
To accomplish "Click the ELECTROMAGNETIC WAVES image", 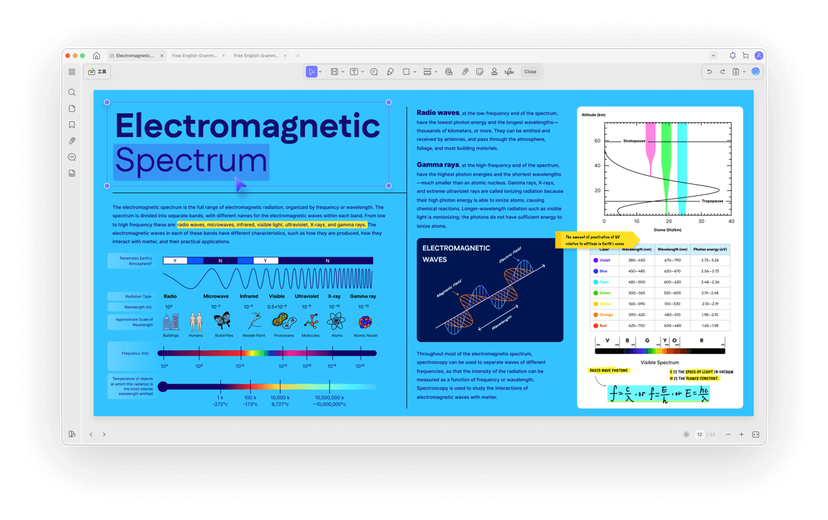I will tap(490, 290).
